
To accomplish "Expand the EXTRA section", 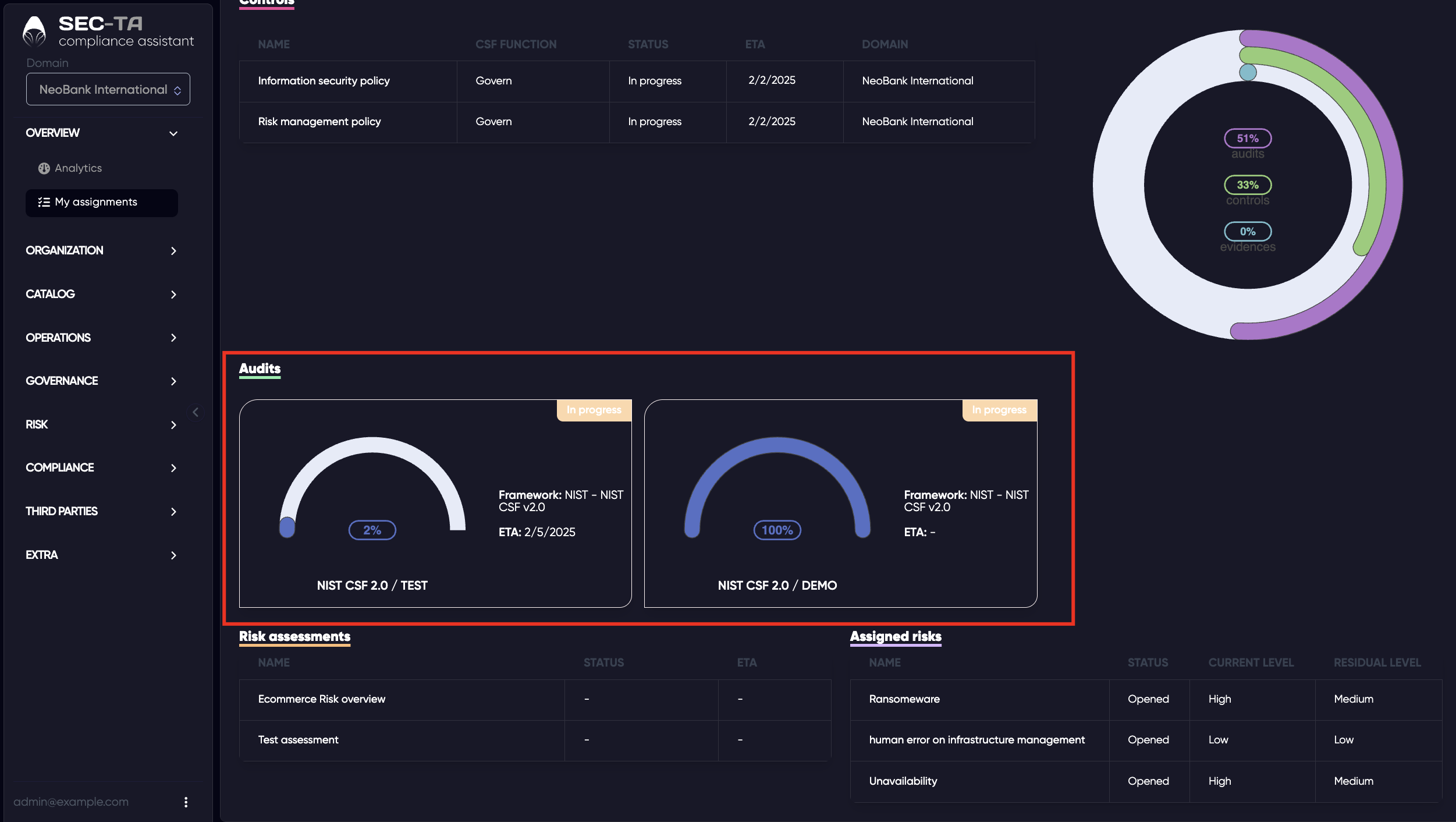I will pyautogui.click(x=101, y=555).
